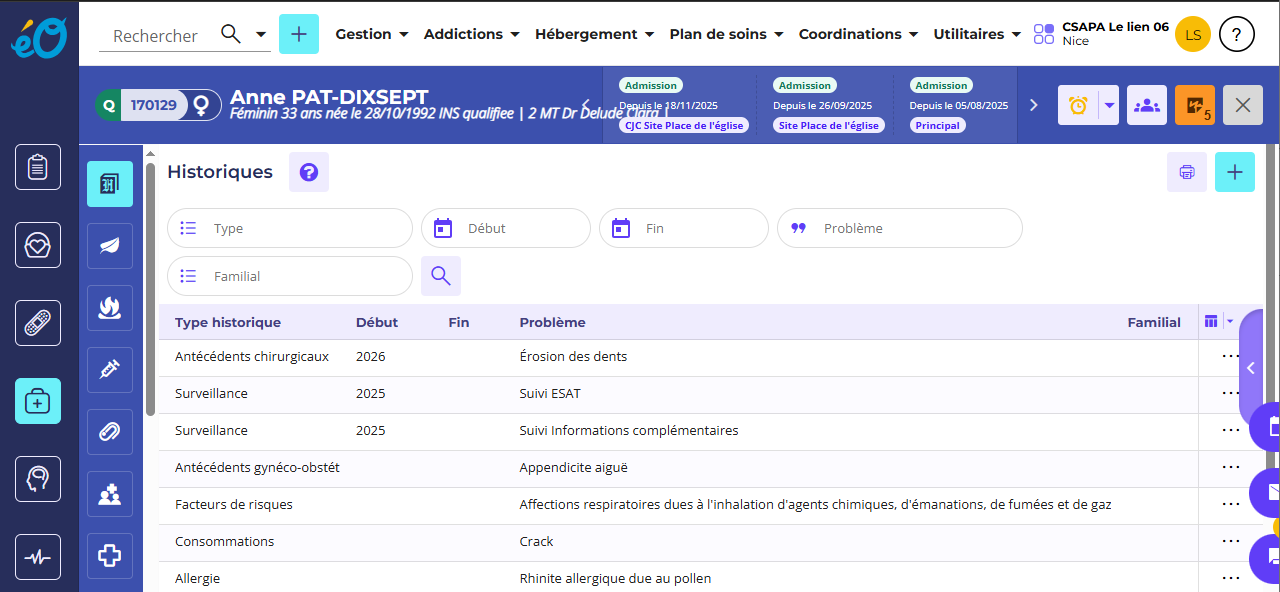
Task: Open row options for Érosion des dents
Action: [1230, 356]
